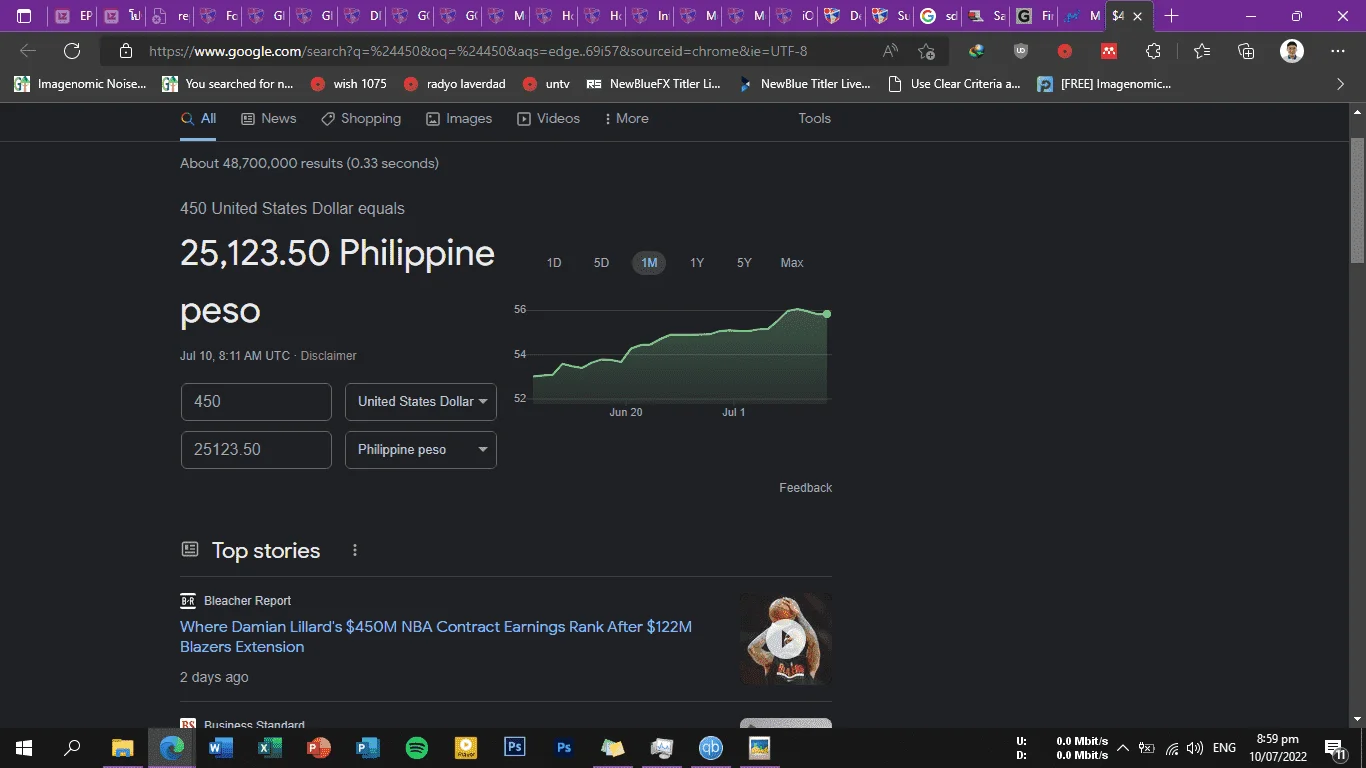Open taskbar search magnifier
1366x768 pixels.
73,747
